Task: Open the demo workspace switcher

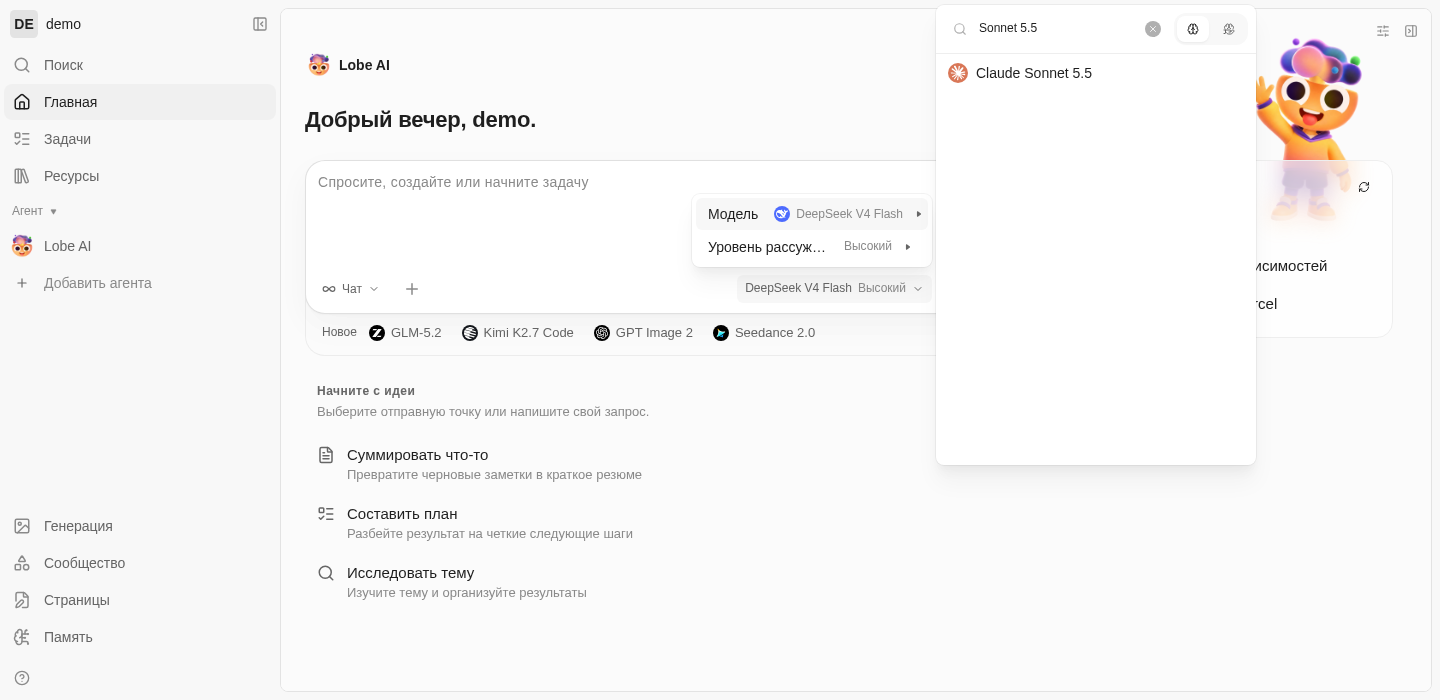Action: 48,24
